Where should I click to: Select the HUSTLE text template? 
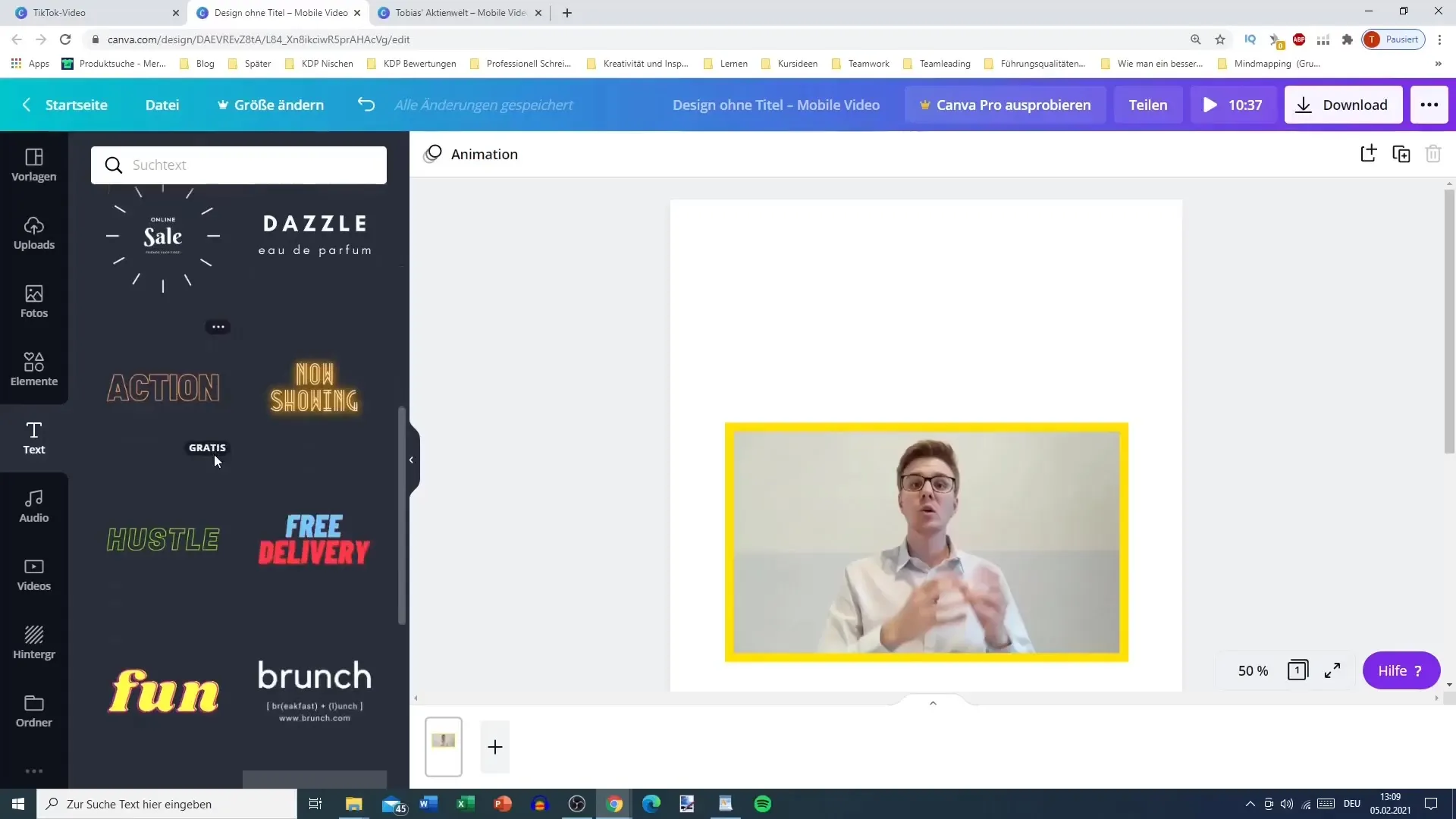click(163, 539)
